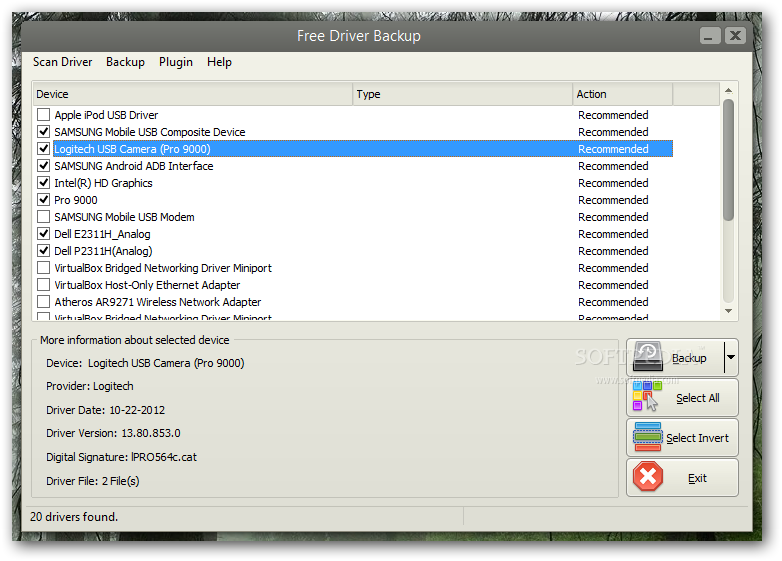Select Dell E2311H_Analog row text
Viewport: 782px width, 561px height.
pyautogui.click(x=102, y=233)
